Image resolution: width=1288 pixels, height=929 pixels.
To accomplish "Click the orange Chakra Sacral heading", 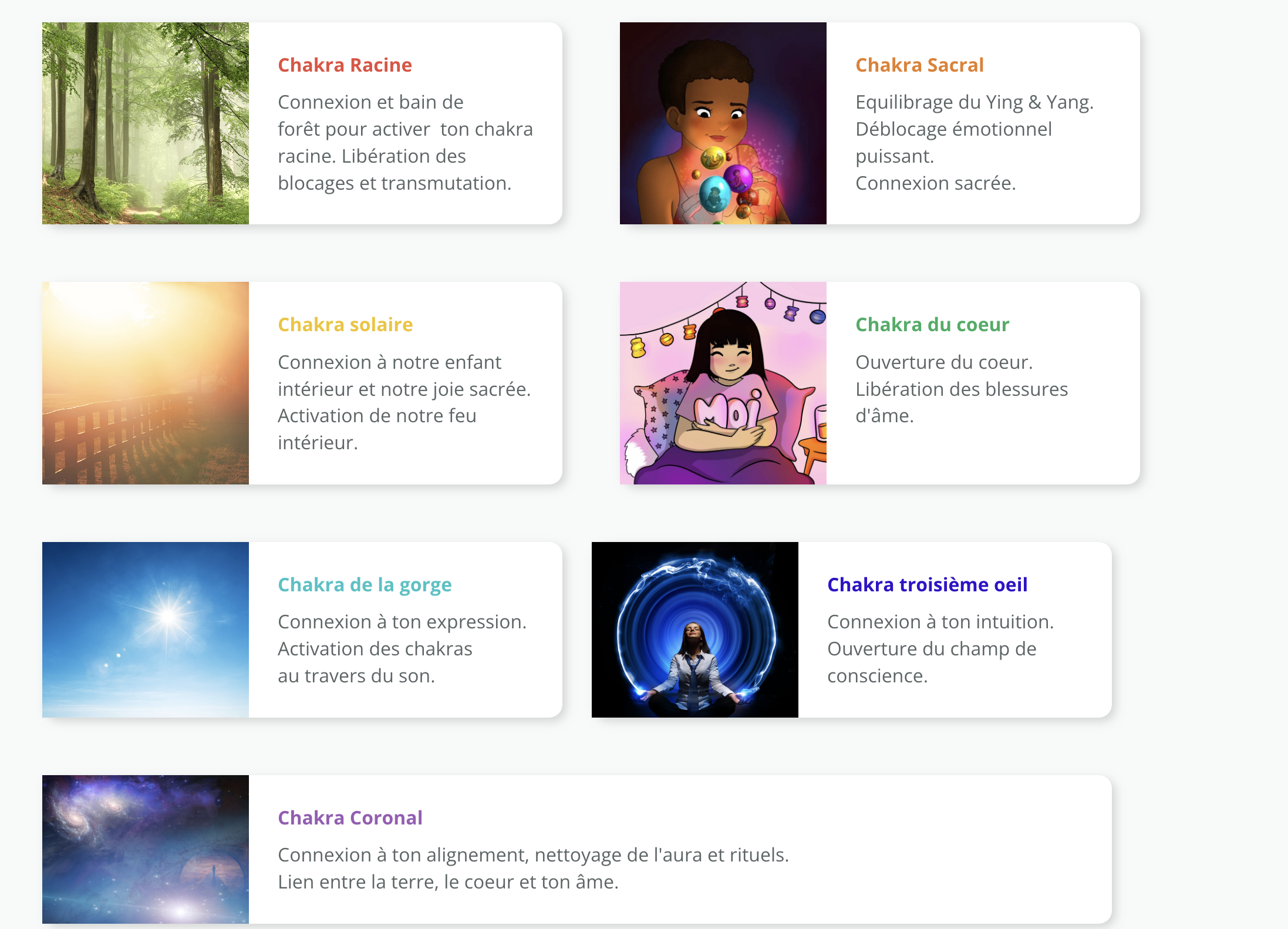I will point(919,65).
